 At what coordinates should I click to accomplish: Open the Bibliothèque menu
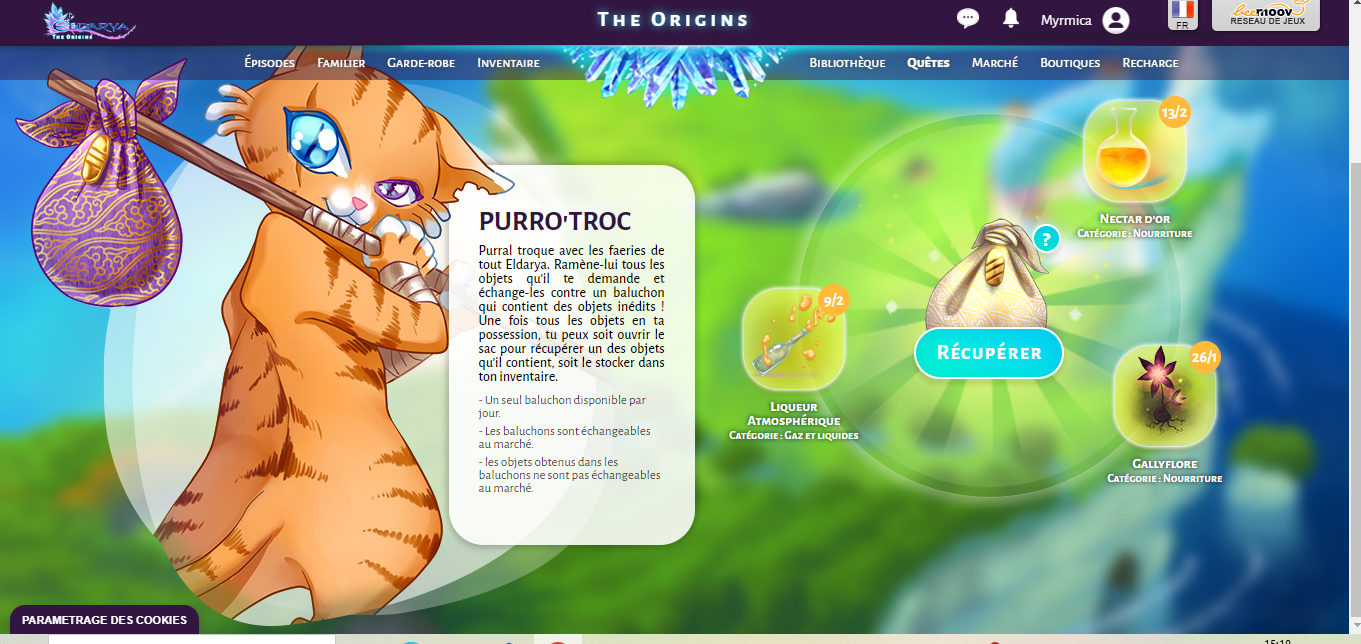[x=847, y=63]
